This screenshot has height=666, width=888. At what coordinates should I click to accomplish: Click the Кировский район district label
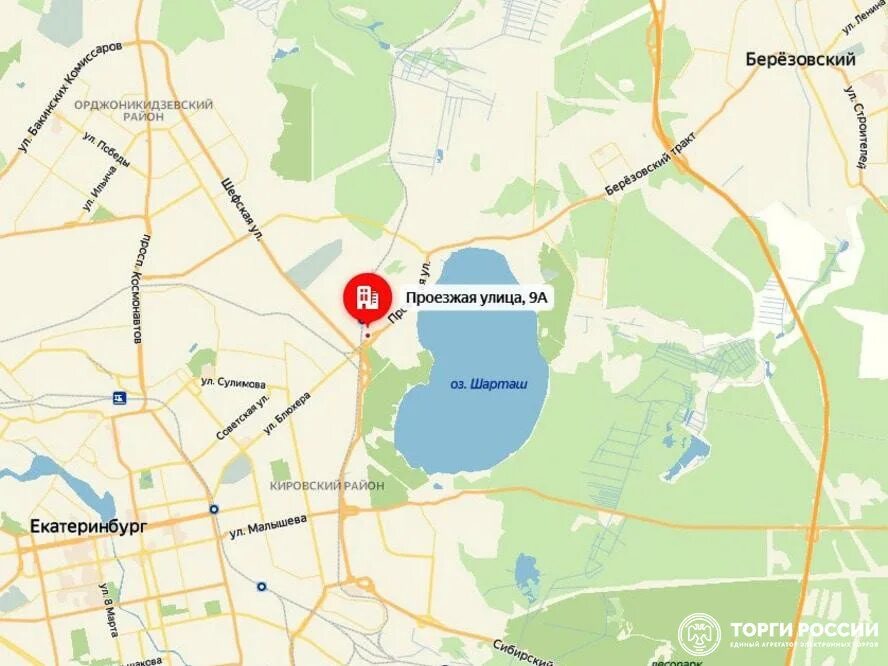pos(327,486)
